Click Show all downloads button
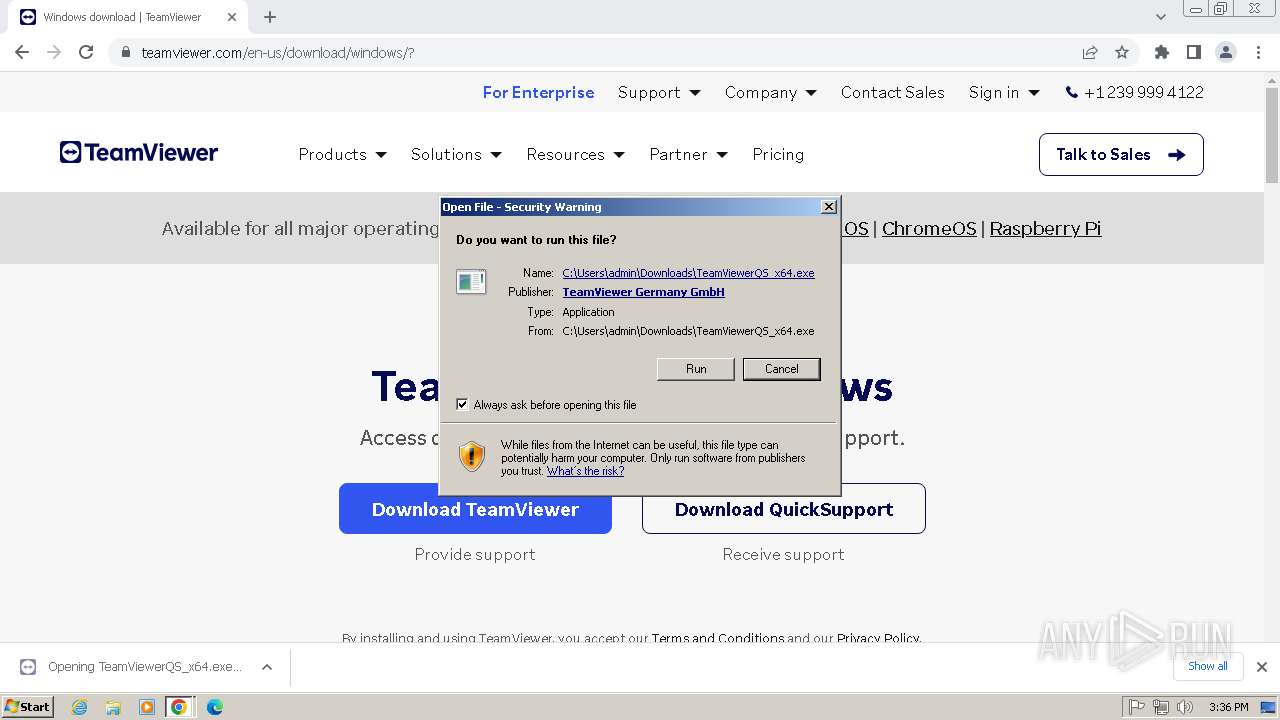Screen dimensions: 1280x720 1207,666
